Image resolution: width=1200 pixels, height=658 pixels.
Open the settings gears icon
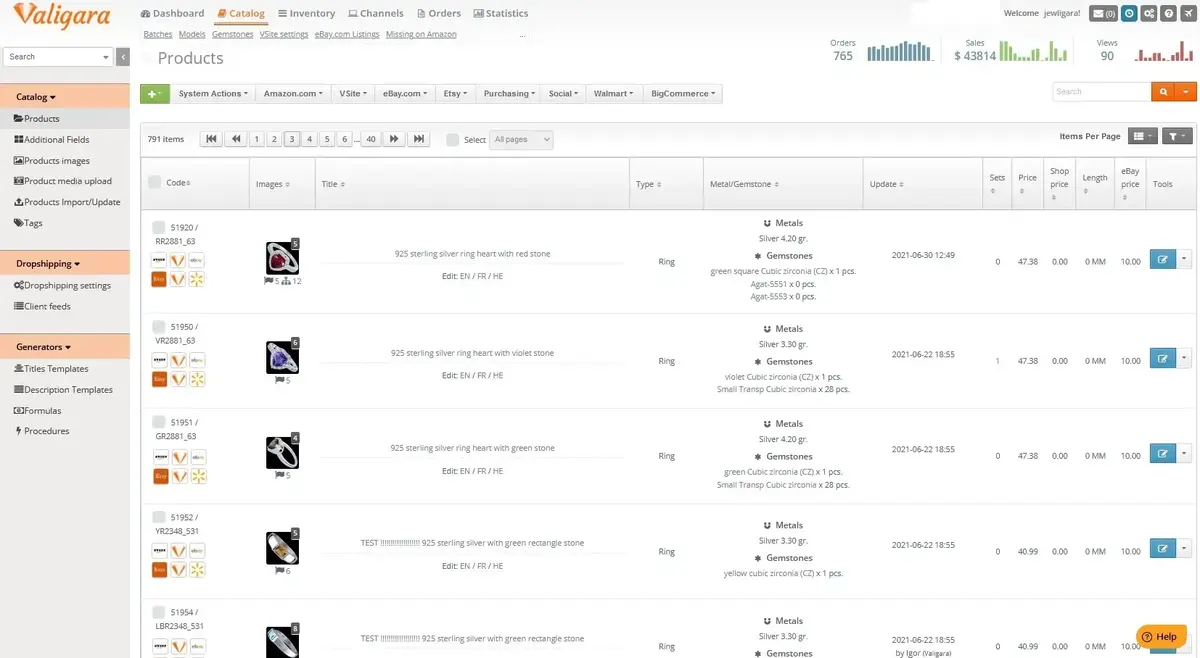[1149, 14]
